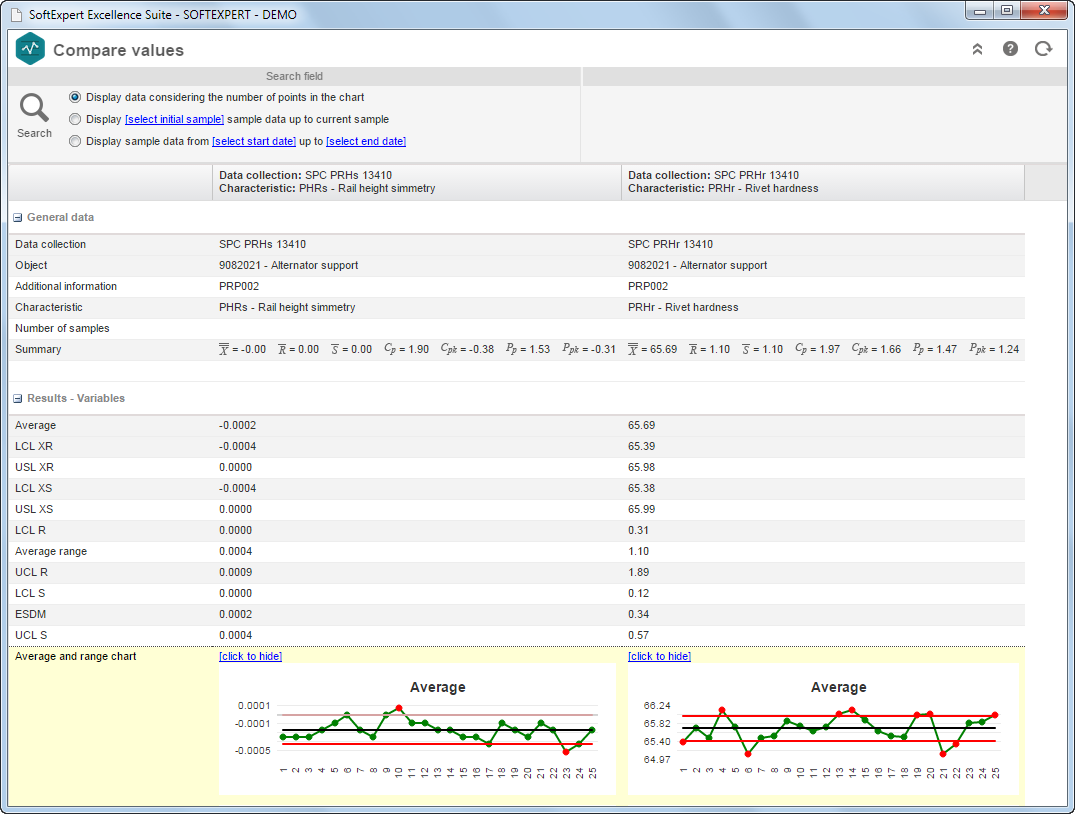Click the Data collection row label
This screenshot has width=1075, height=814.
[x=51, y=244]
